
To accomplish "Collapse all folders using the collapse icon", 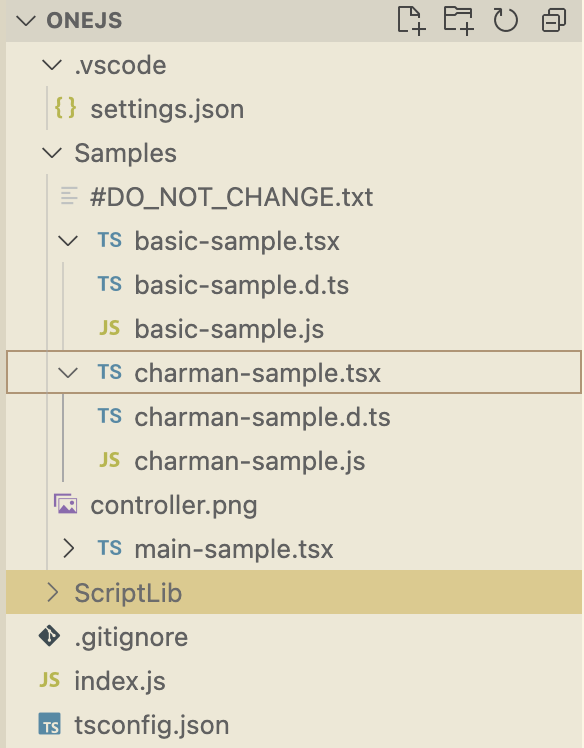I will (553, 21).
